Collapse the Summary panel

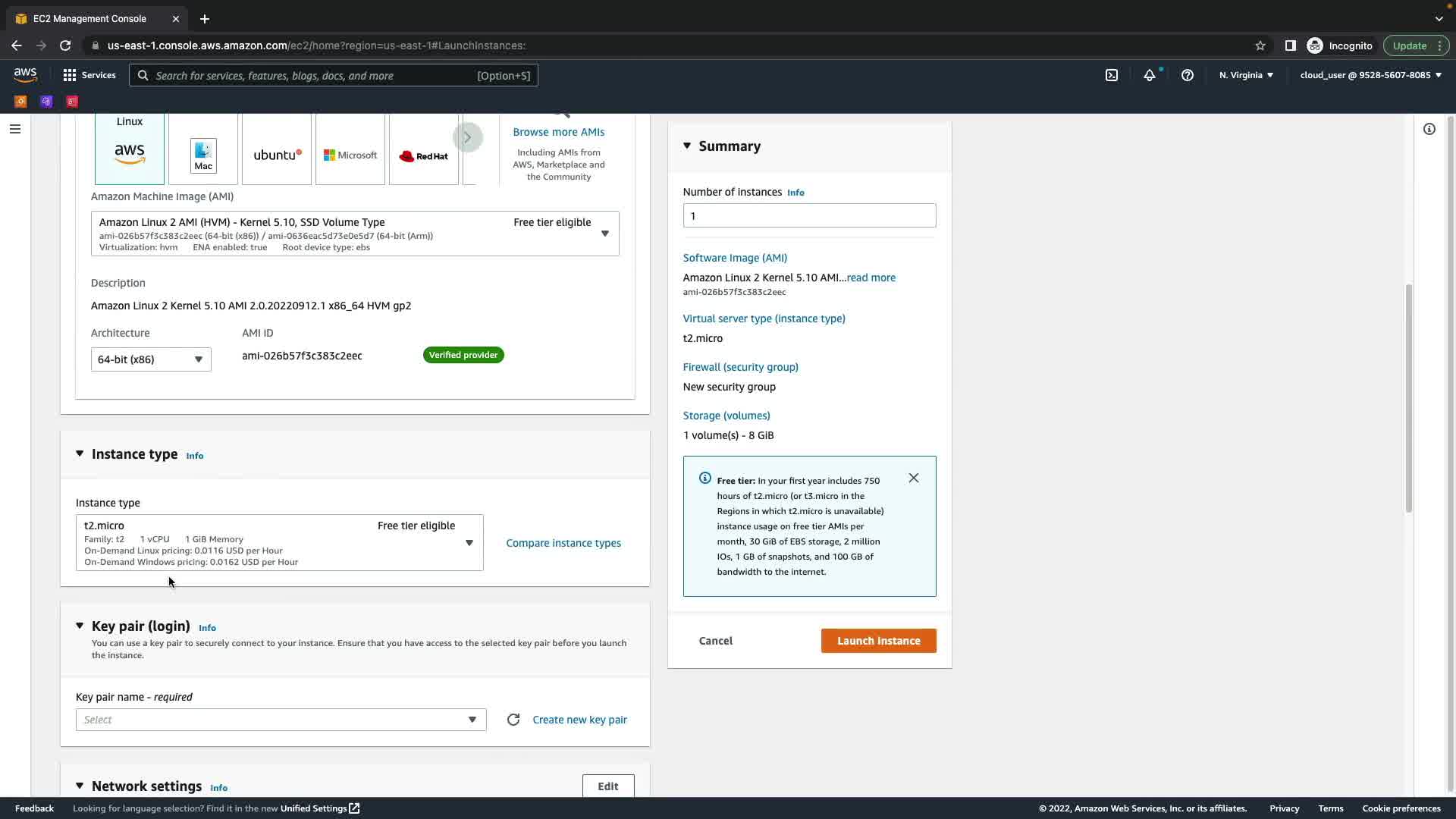(687, 146)
